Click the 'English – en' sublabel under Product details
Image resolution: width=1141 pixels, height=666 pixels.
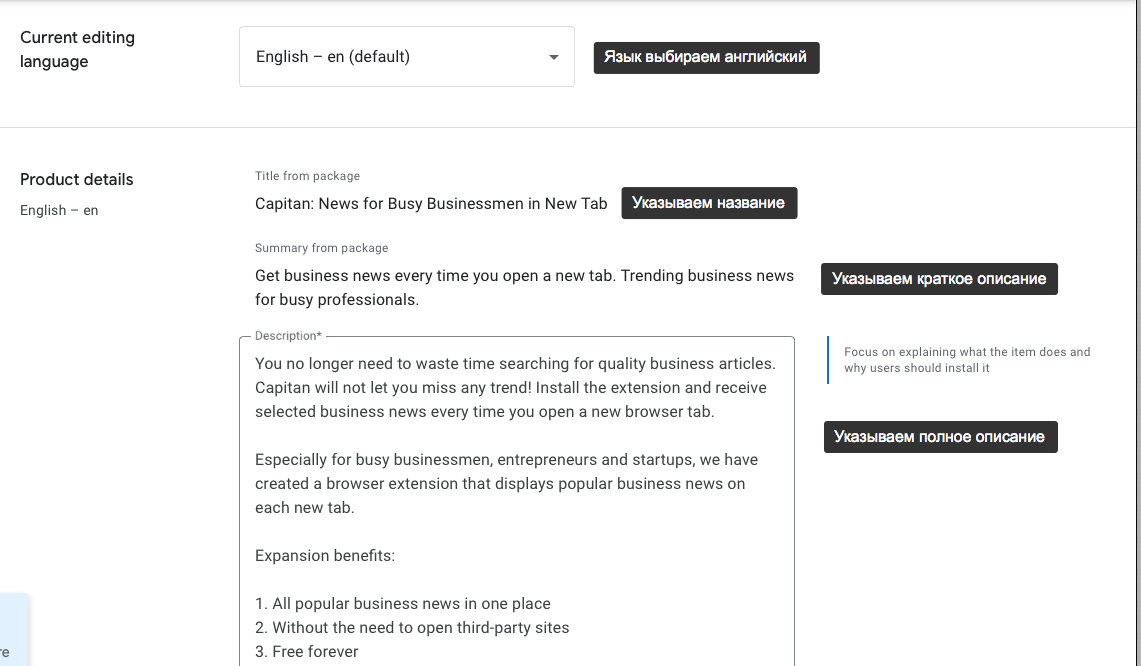click(x=59, y=211)
